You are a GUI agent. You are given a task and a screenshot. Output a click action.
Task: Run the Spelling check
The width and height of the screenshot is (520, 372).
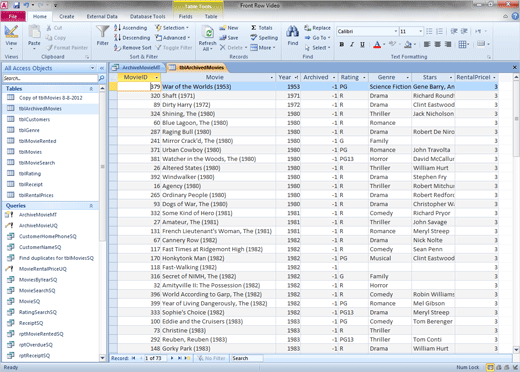[264, 38]
